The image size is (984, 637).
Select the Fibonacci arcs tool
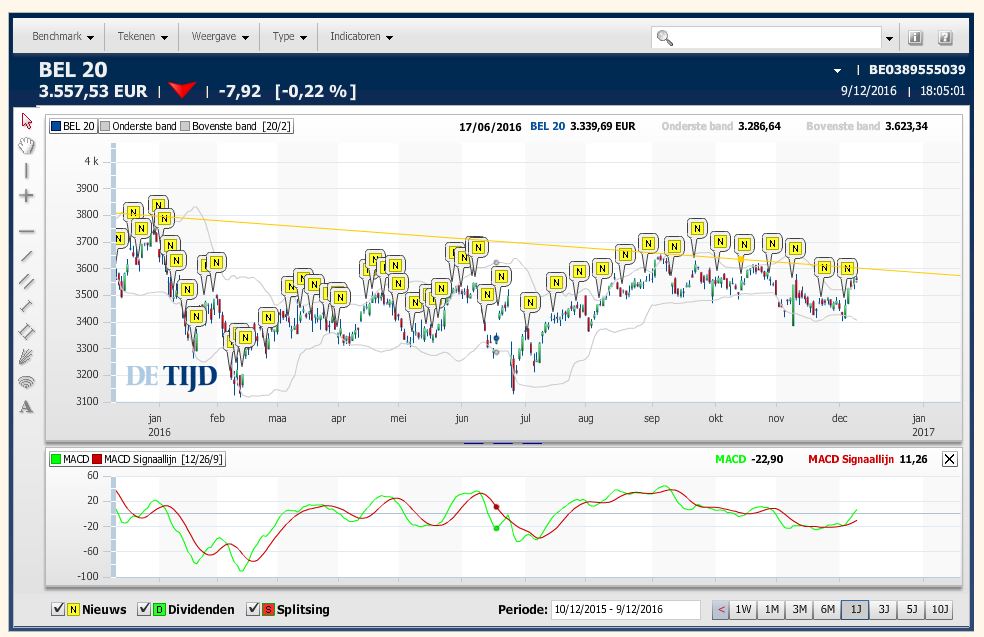point(27,381)
